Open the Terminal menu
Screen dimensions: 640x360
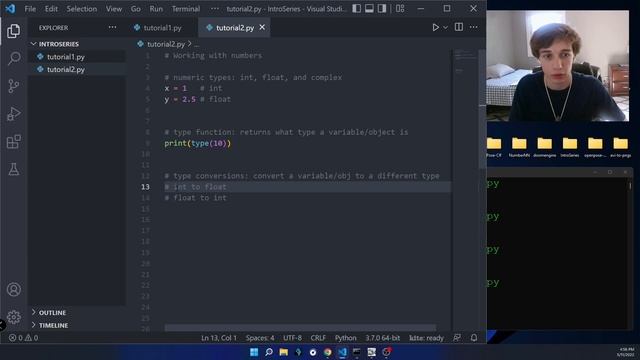click(186, 9)
